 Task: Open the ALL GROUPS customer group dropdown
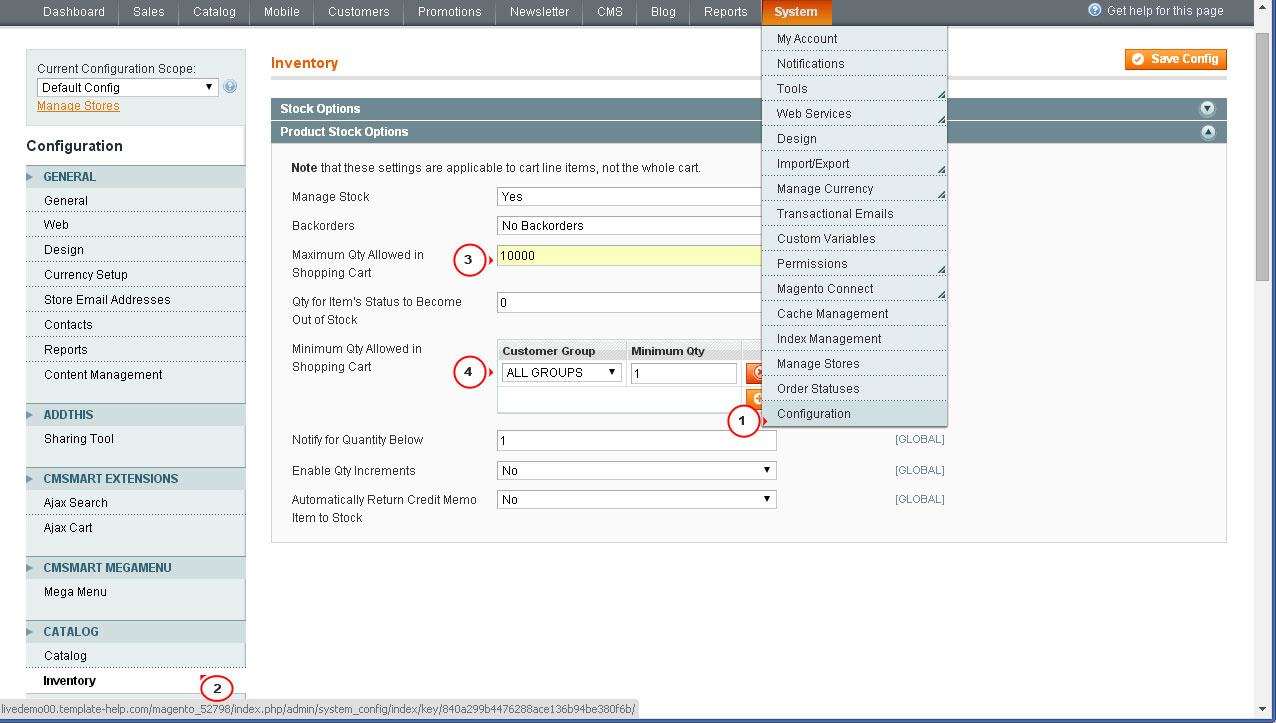click(561, 373)
